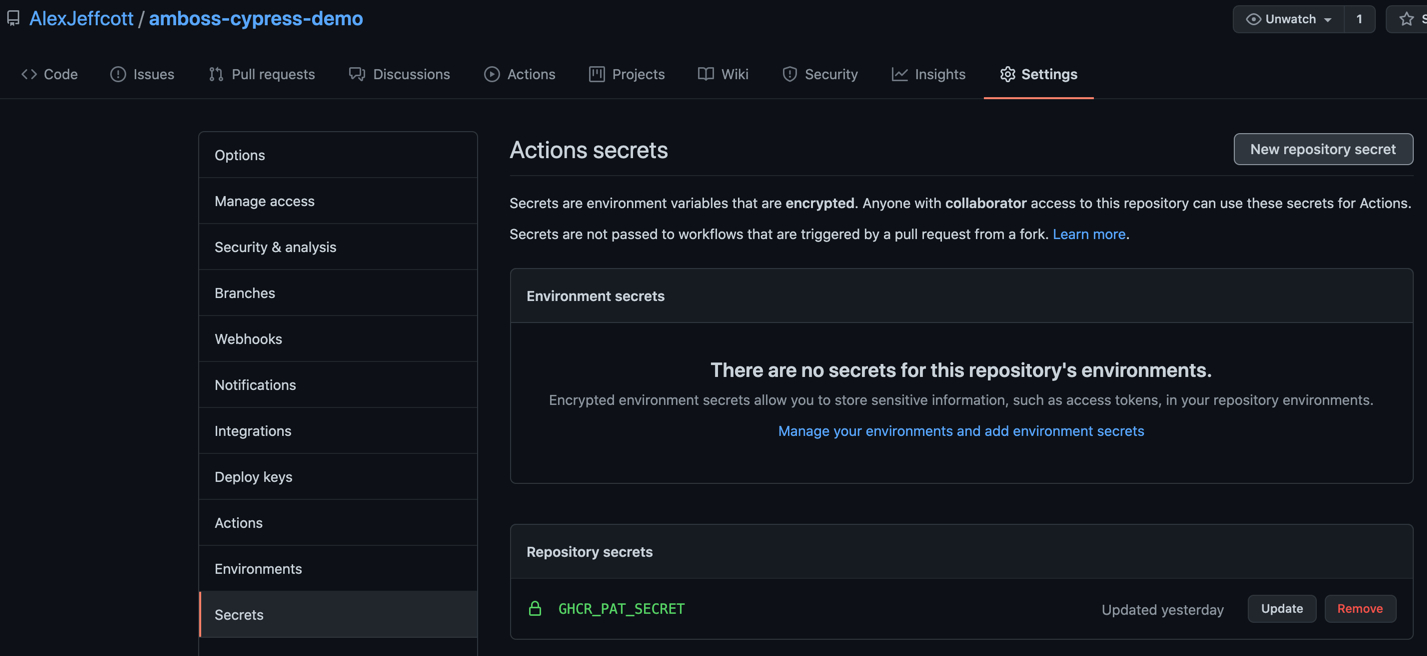Open Webhooks settings
1427x656 pixels.
pos(338,339)
